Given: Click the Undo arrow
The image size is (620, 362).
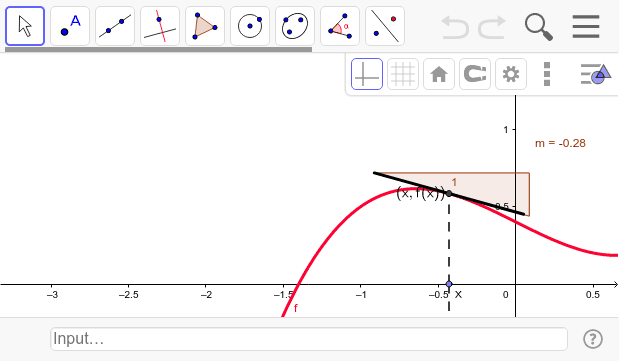Looking at the screenshot, I should [455, 27].
